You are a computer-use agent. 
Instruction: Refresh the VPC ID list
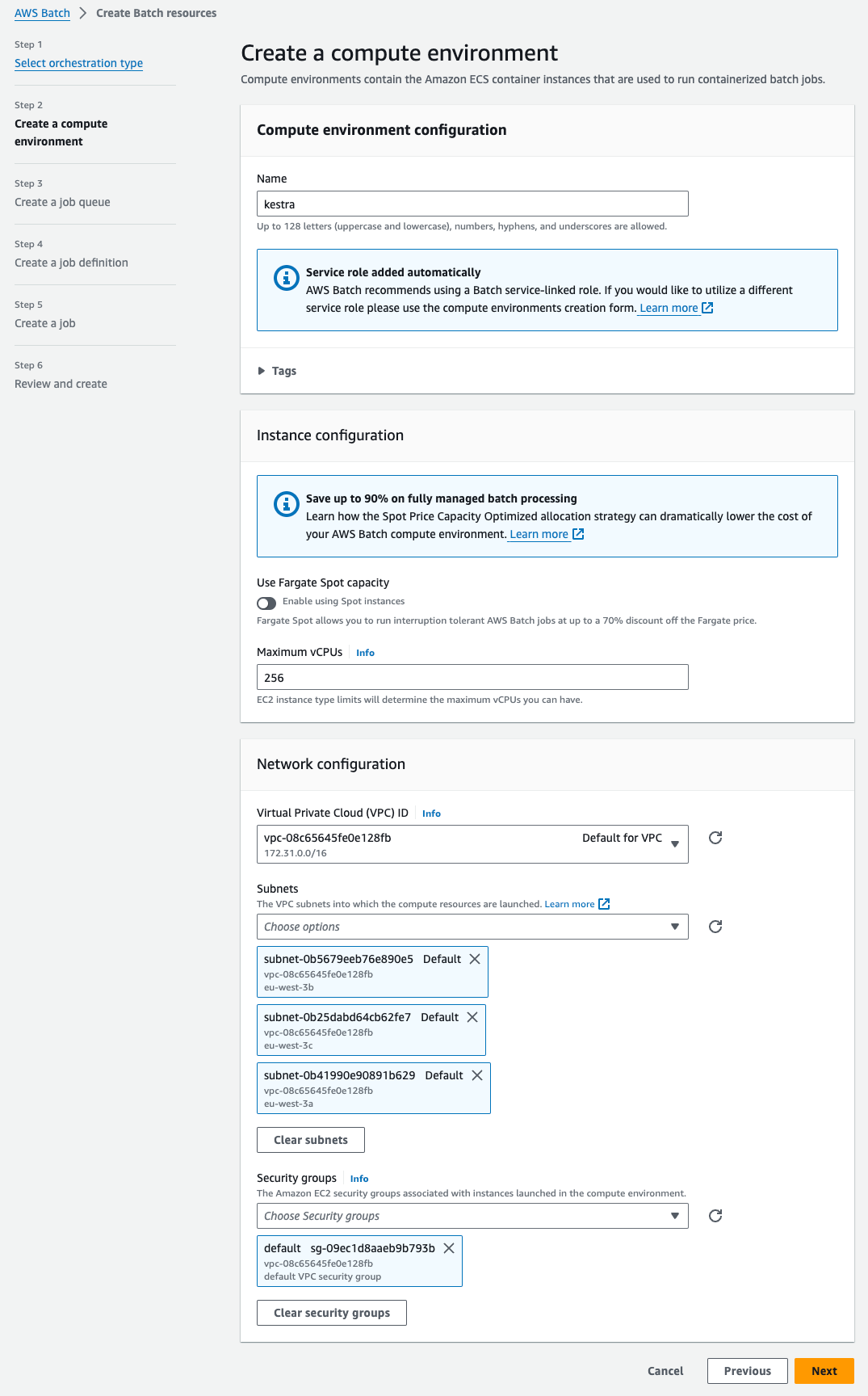(715, 838)
